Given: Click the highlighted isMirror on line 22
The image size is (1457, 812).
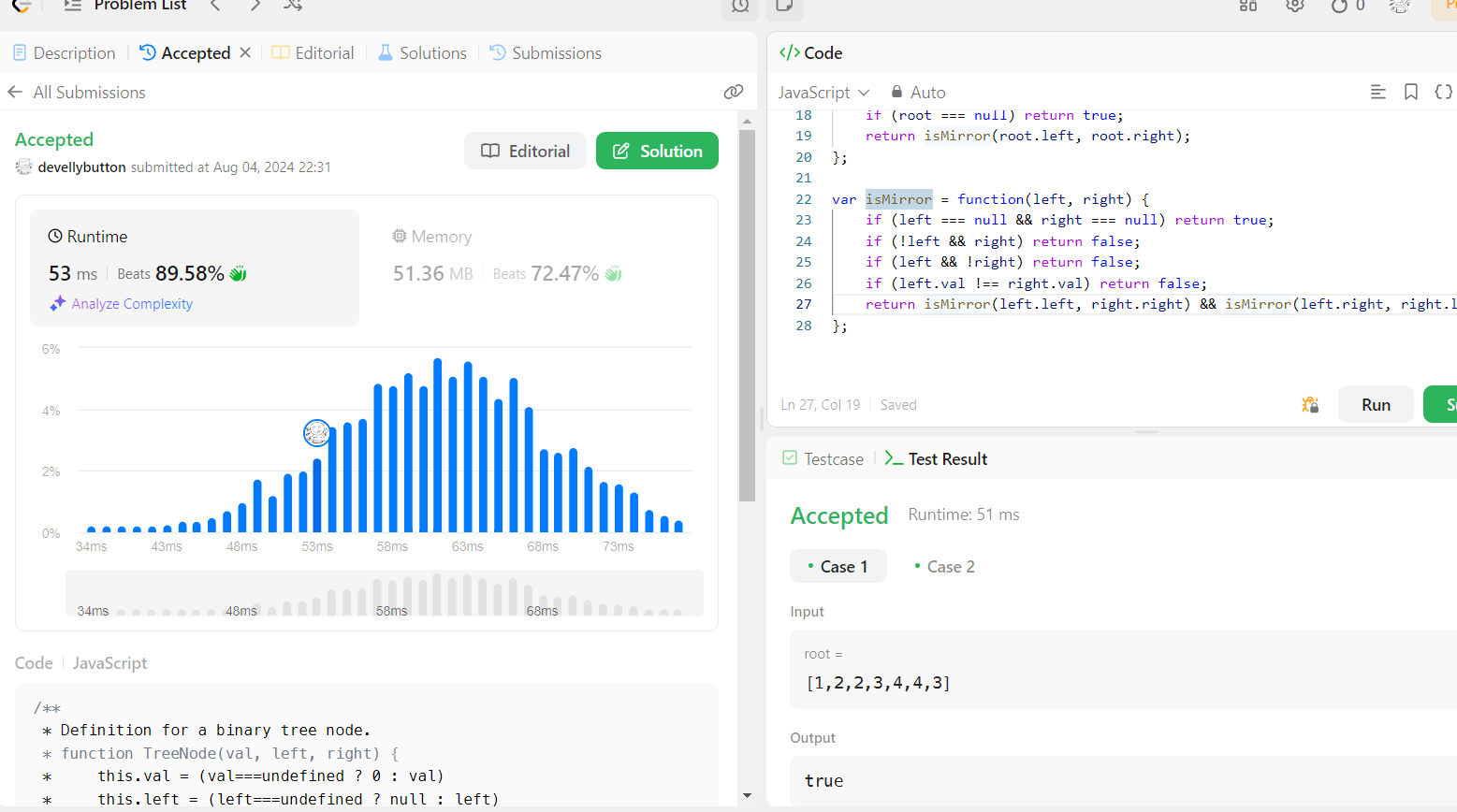Looking at the screenshot, I should 898,199.
